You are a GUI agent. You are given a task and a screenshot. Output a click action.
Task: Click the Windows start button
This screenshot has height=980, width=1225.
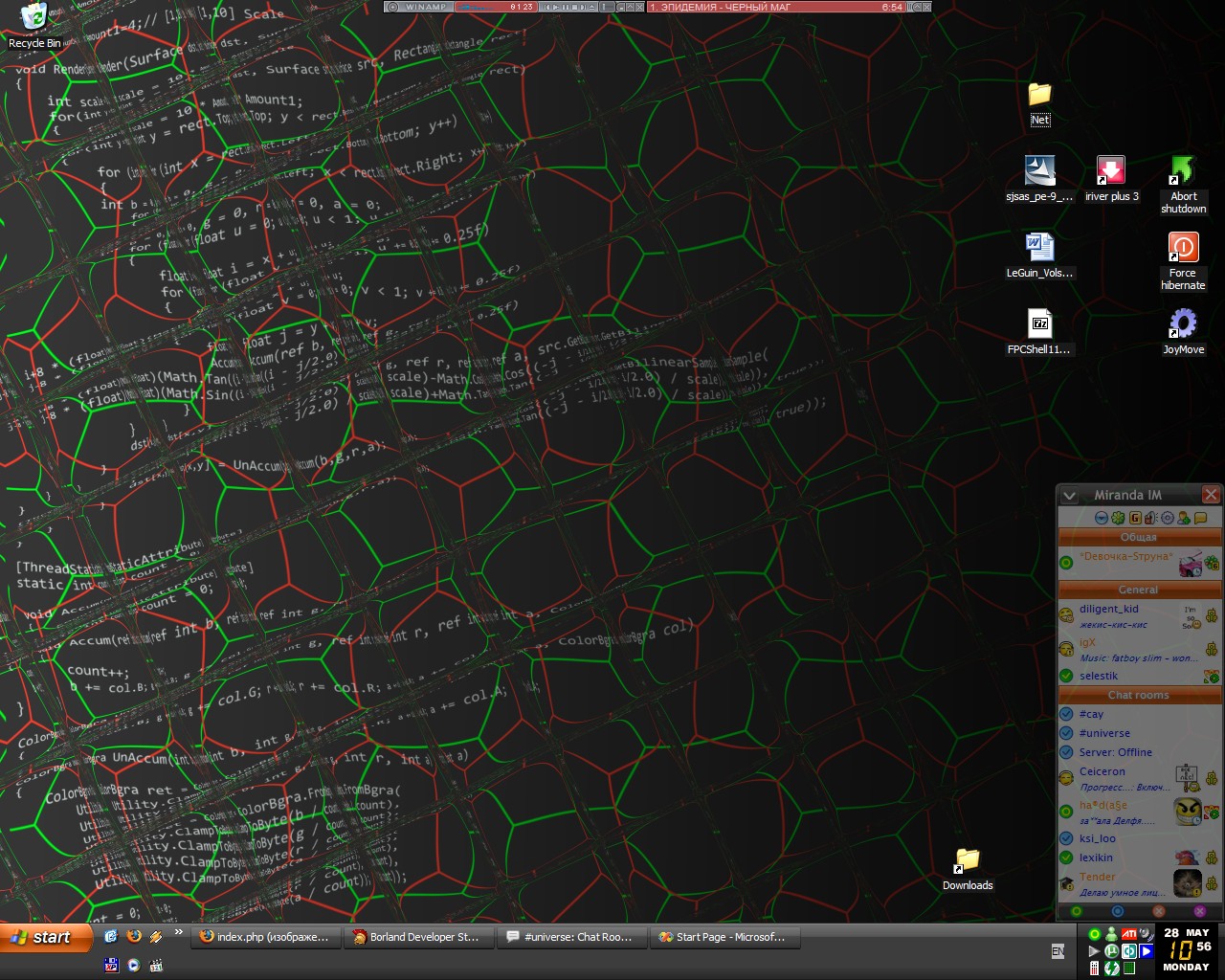pos(45,937)
